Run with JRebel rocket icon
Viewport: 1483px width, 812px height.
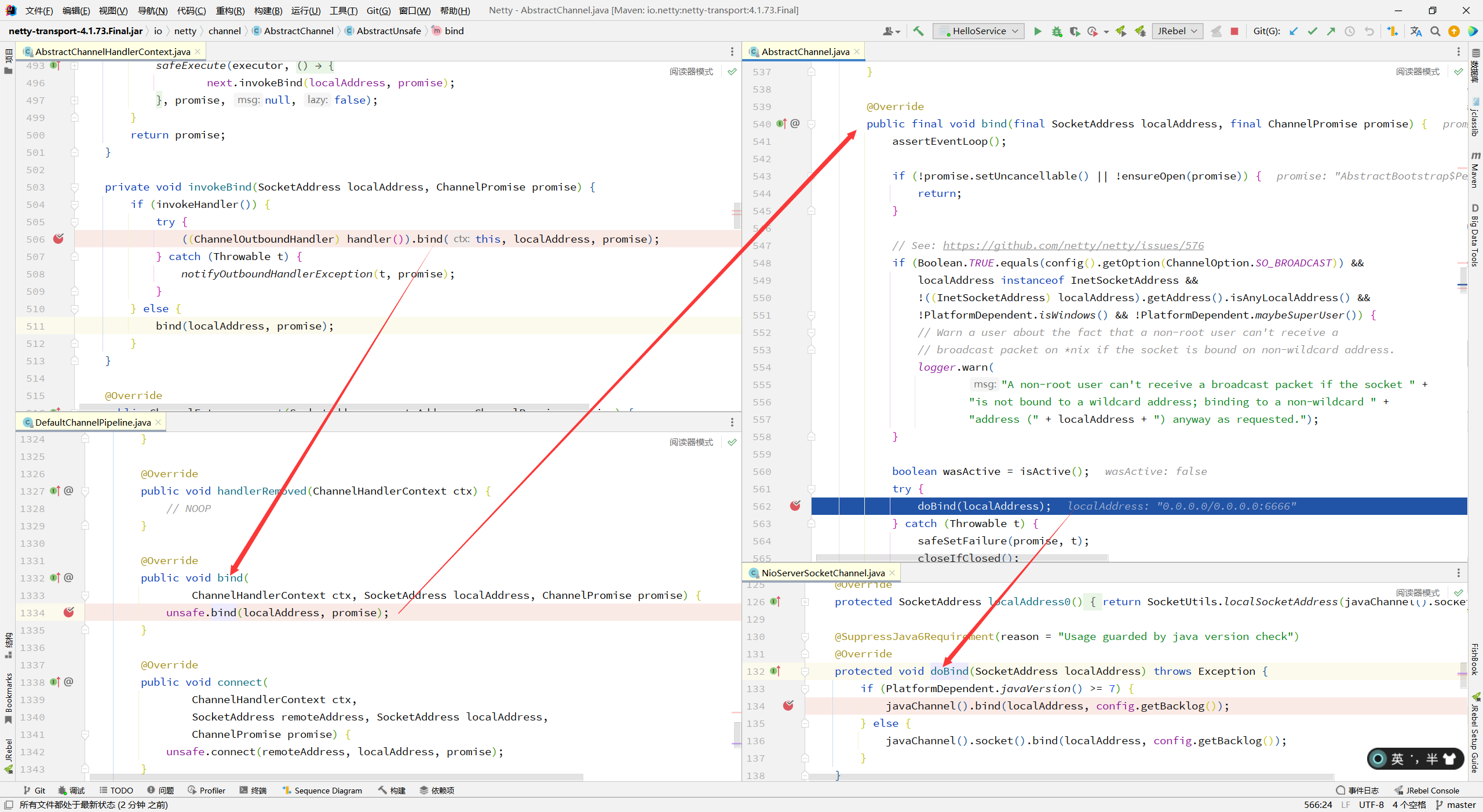click(x=1121, y=31)
